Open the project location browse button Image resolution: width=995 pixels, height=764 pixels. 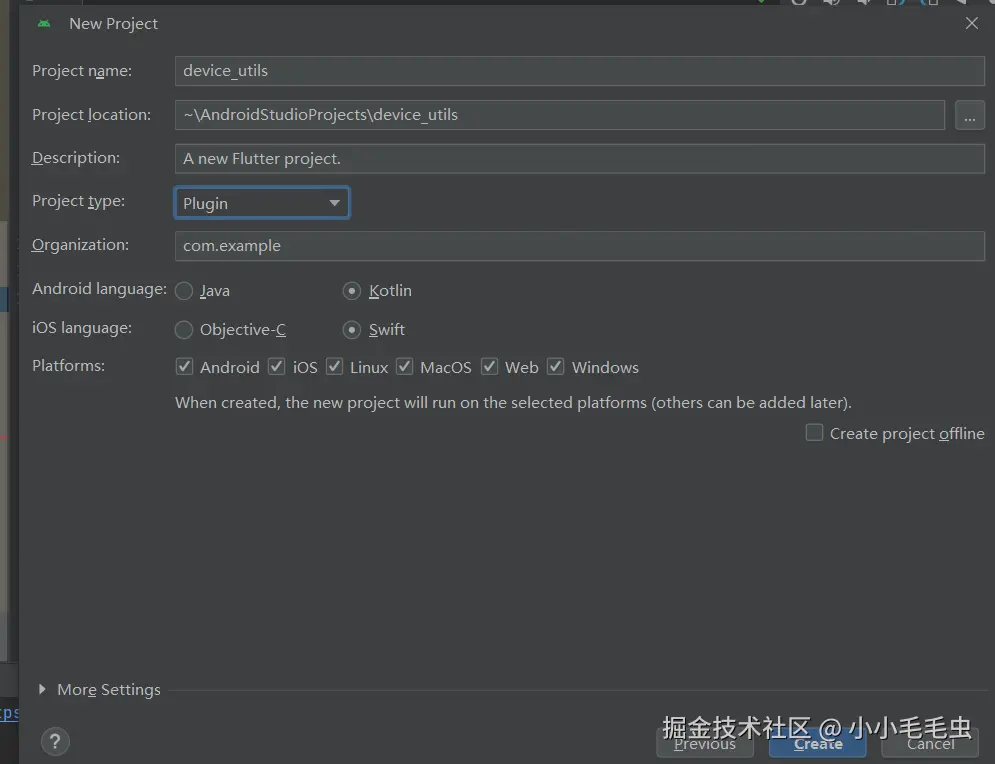[x=970, y=115]
